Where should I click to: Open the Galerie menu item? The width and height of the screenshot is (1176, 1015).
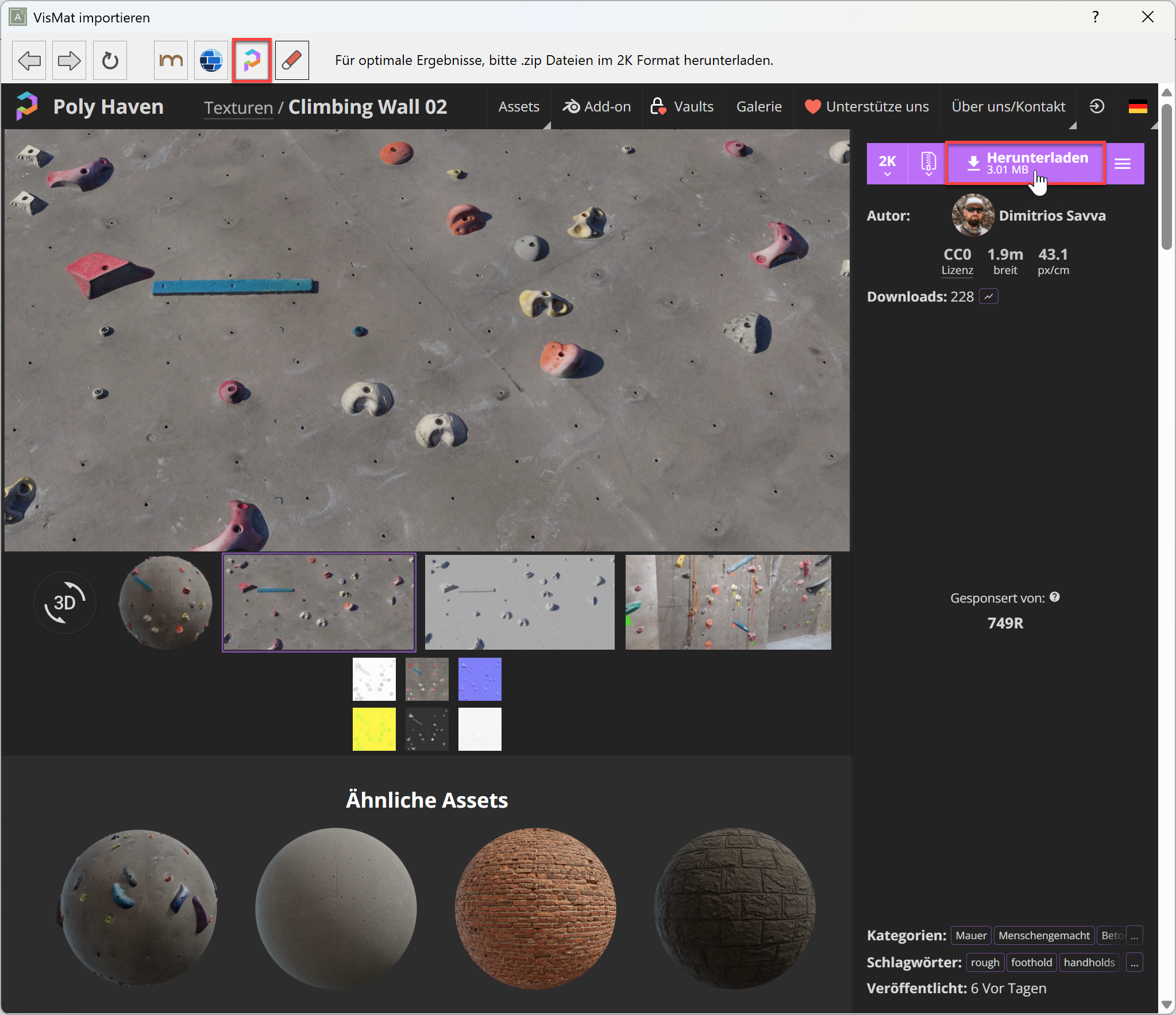[x=758, y=106]
